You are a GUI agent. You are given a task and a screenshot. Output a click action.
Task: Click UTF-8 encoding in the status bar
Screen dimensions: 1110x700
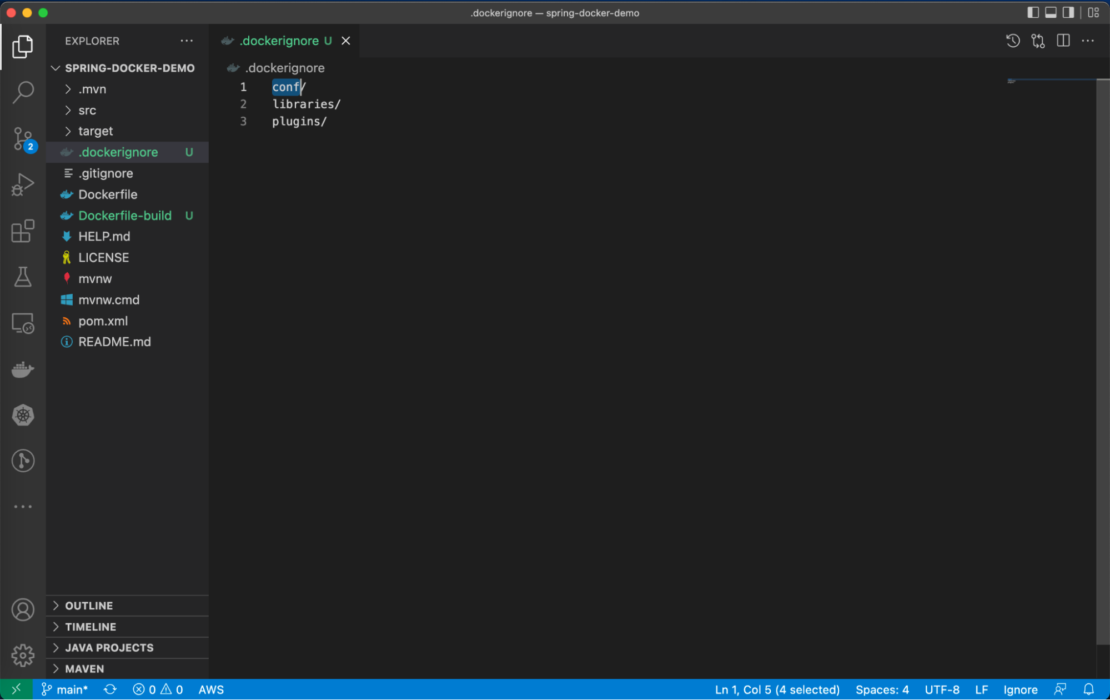(x=942, y=689)
